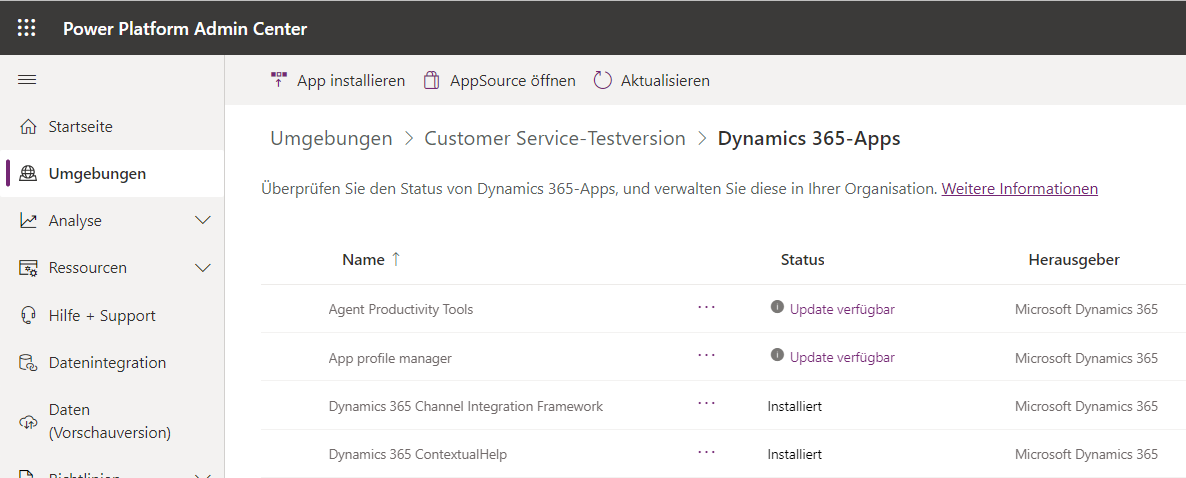Click the Daten (Vorschauversion) cloud icon
1186x478 pixels.
click(28, 422)
